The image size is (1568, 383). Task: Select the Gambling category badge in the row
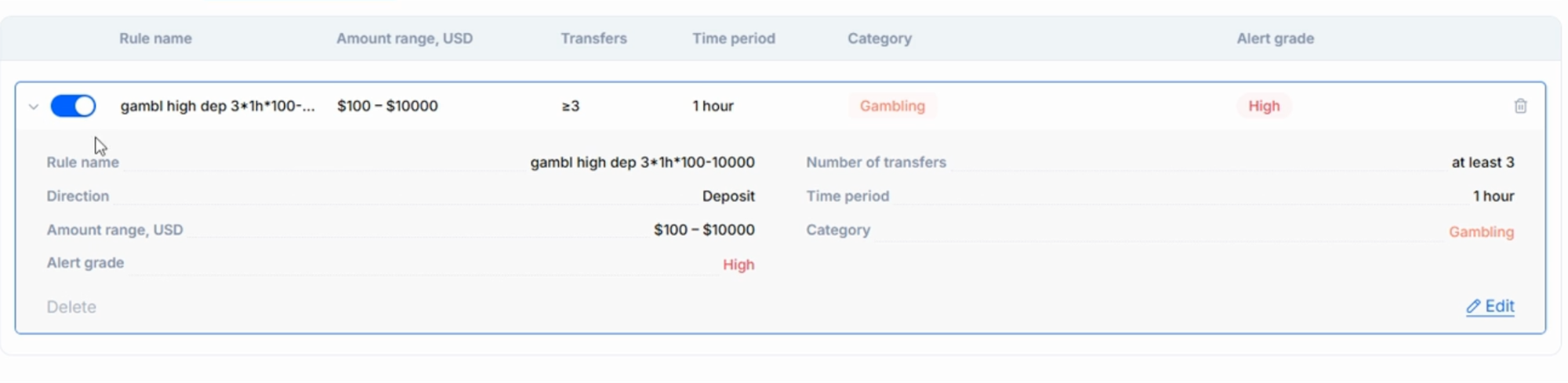coord(892,106)
